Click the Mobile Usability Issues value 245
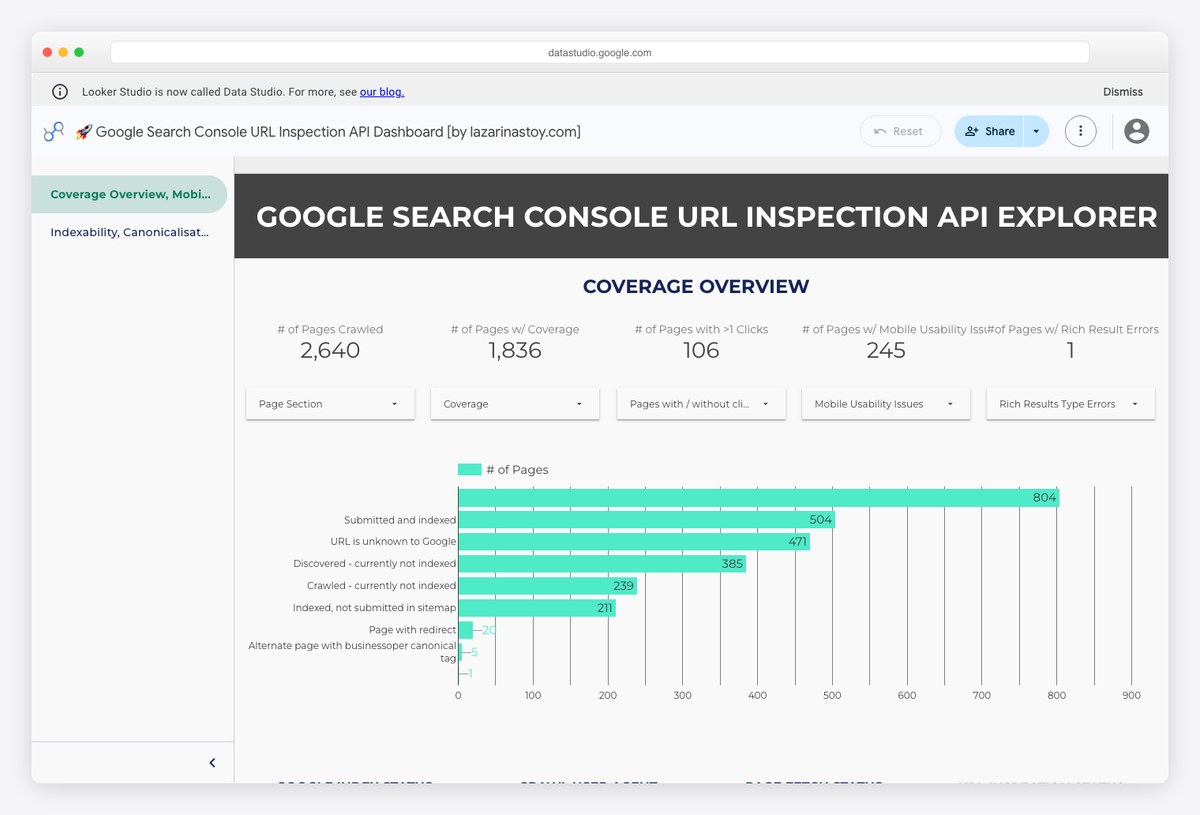Screen dimensions: 1200x815 [x=886, y=351]
